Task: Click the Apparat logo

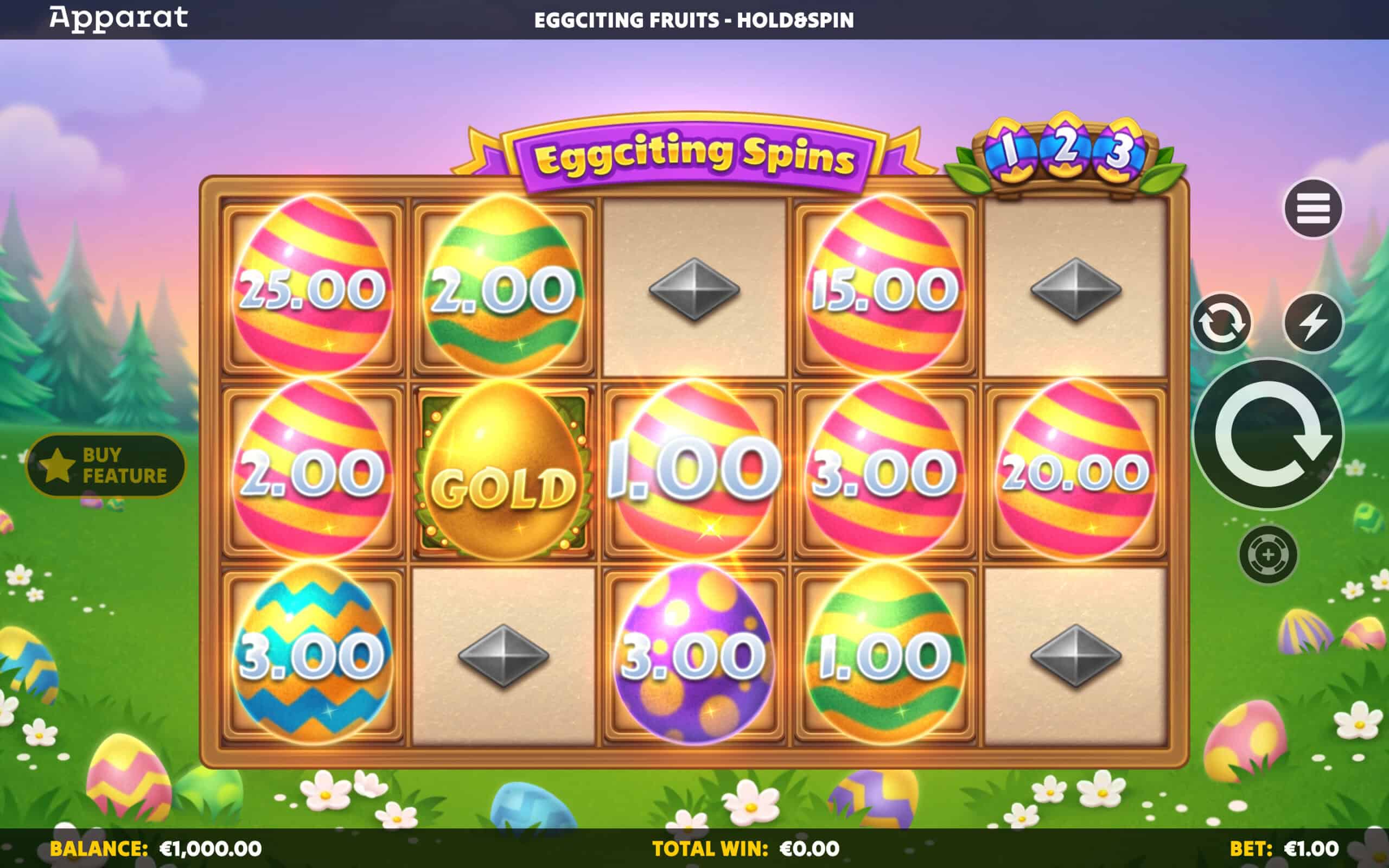Action: click(118, 18)
